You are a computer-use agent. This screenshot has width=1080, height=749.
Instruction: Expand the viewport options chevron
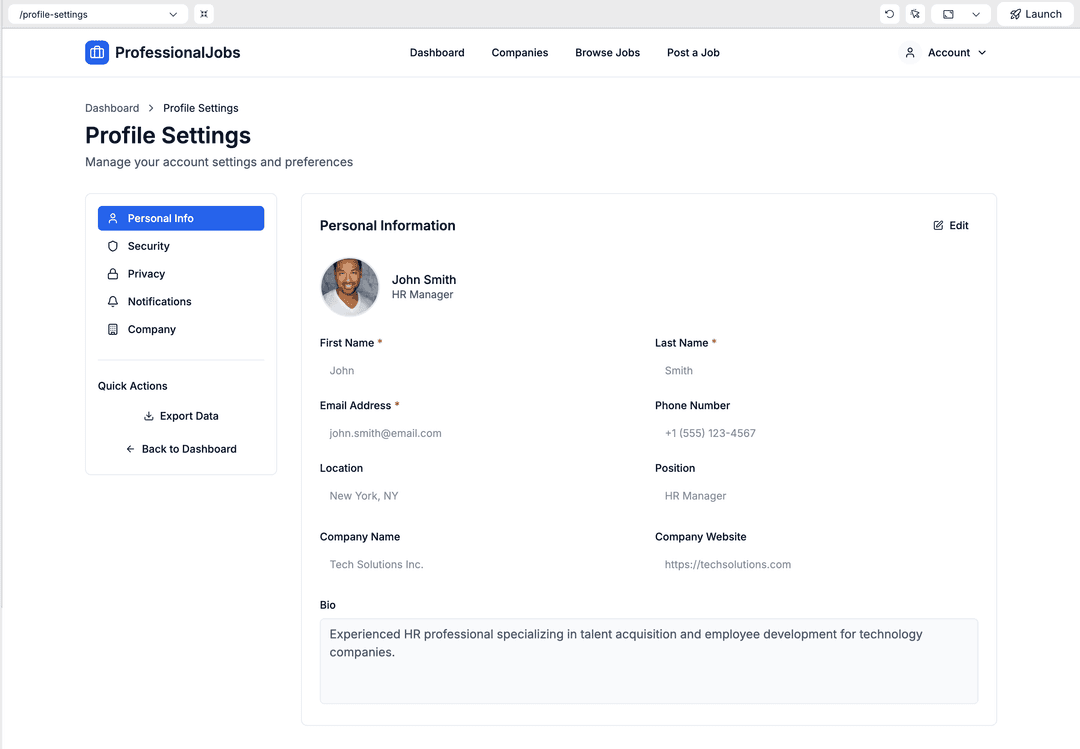point(976,14)
